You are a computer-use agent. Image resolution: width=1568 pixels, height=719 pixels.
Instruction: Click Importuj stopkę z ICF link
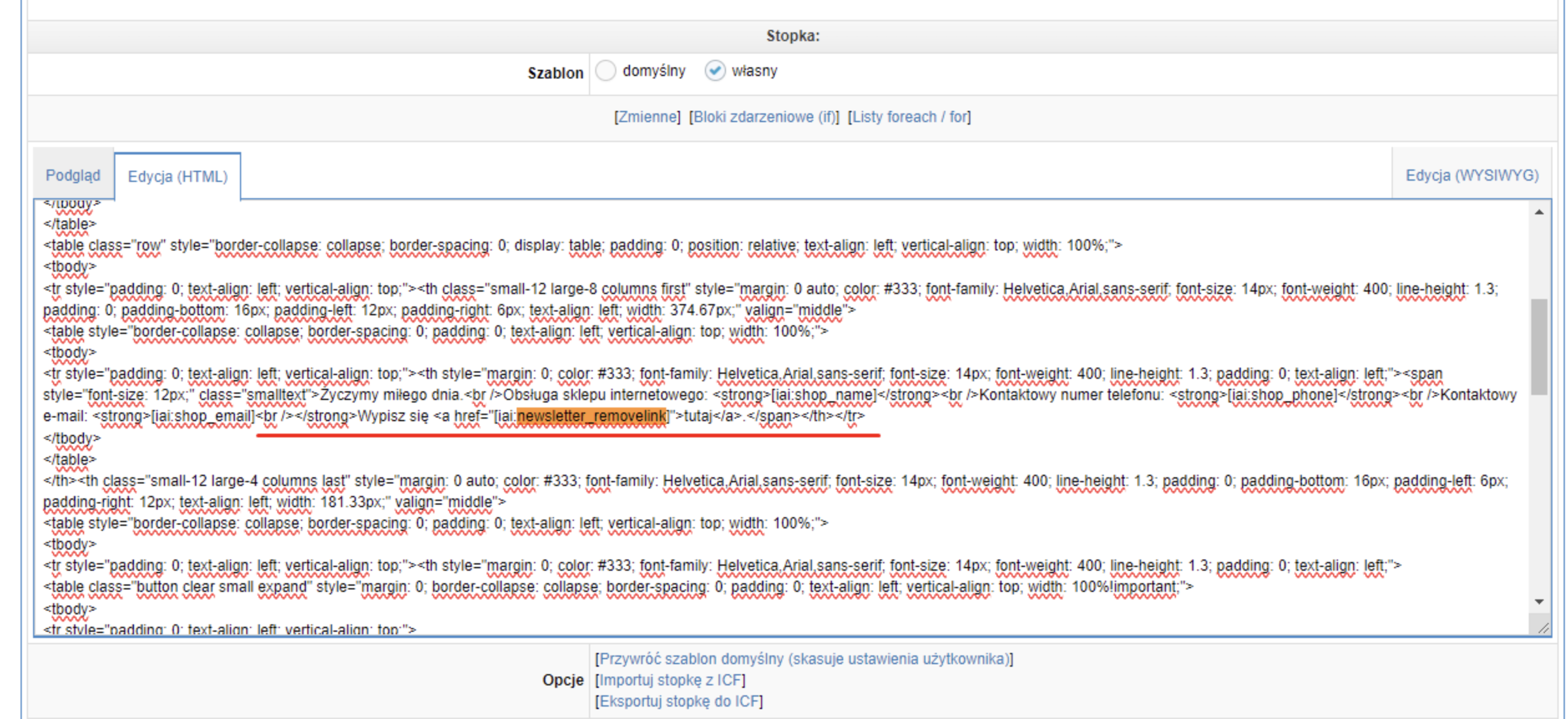(670, 680)
